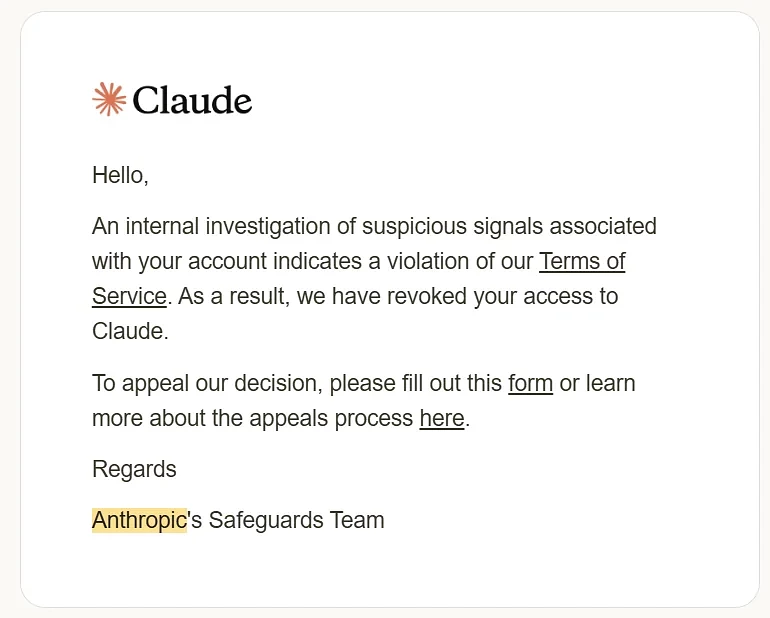The height and width of the screenshot is (618, 770).
Task: Click the 'Hello,' greeting text
Action: pos(120,175)
